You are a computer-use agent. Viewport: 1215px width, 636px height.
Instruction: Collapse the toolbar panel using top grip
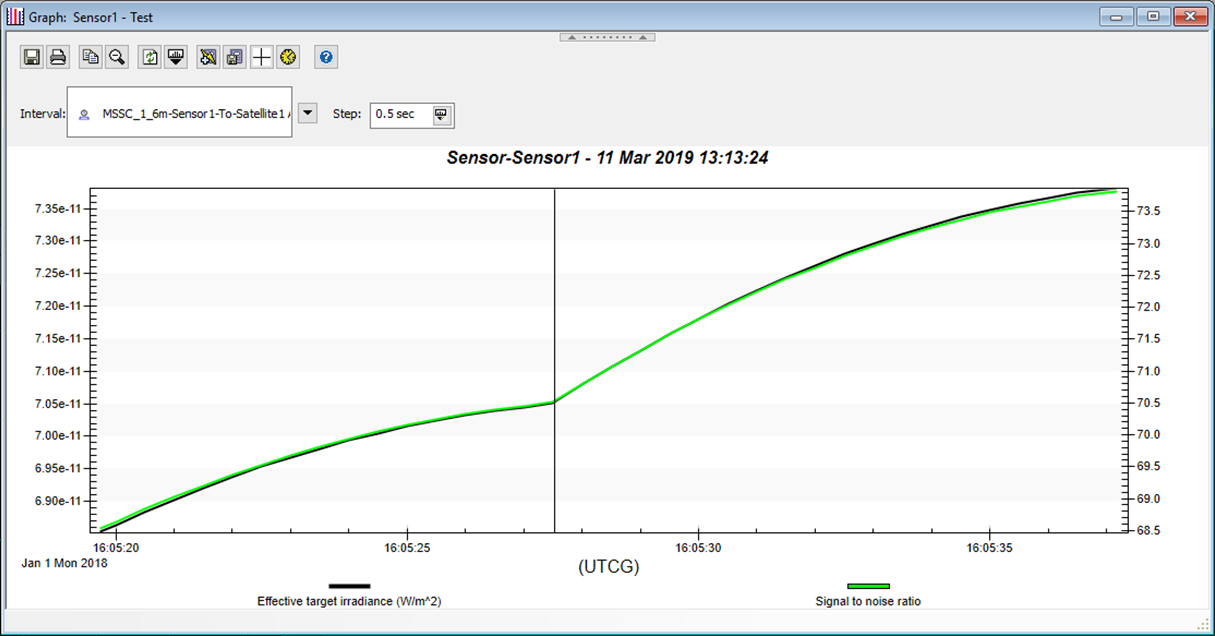click(607, 37)
